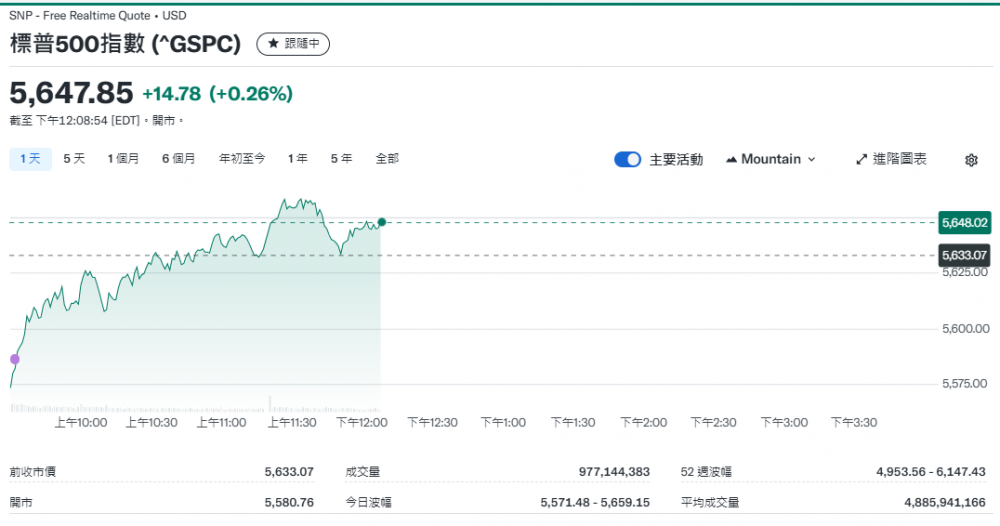Click the green current price dot

(x=381, y=221)
